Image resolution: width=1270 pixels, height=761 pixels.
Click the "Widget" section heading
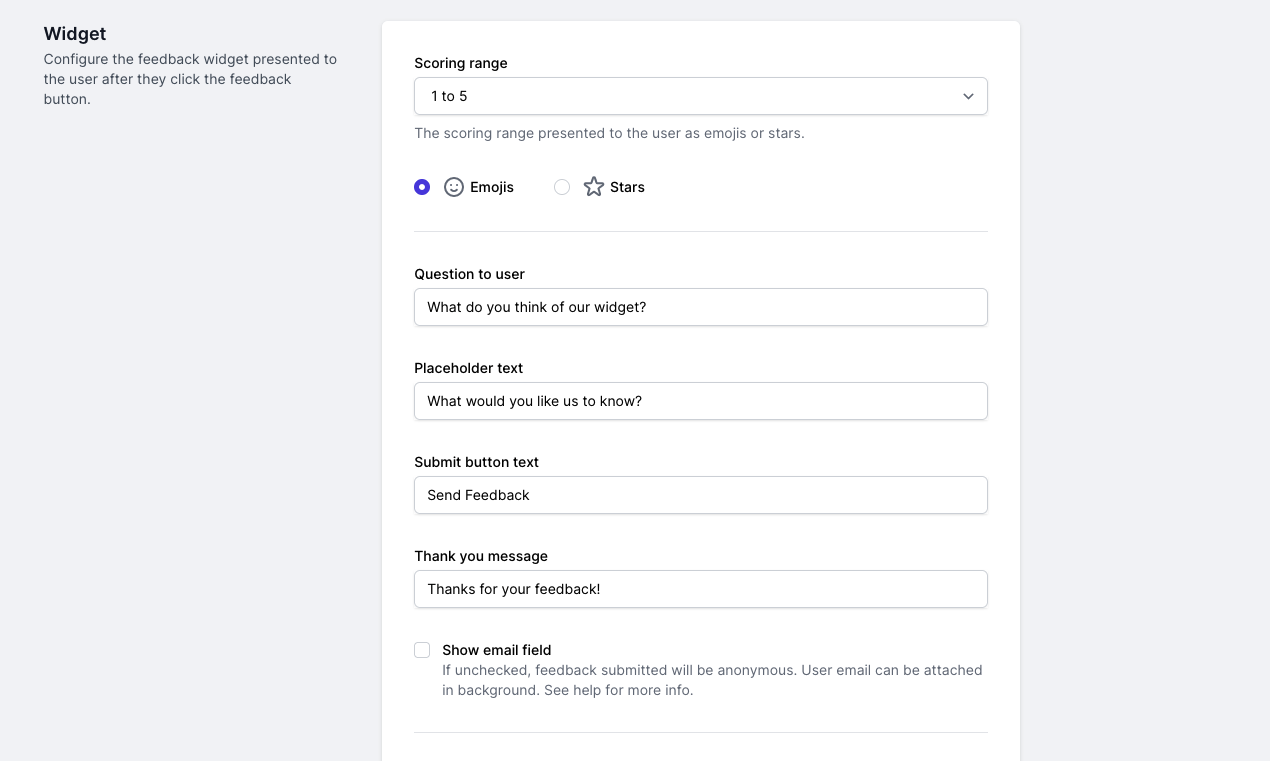[75, 34]
